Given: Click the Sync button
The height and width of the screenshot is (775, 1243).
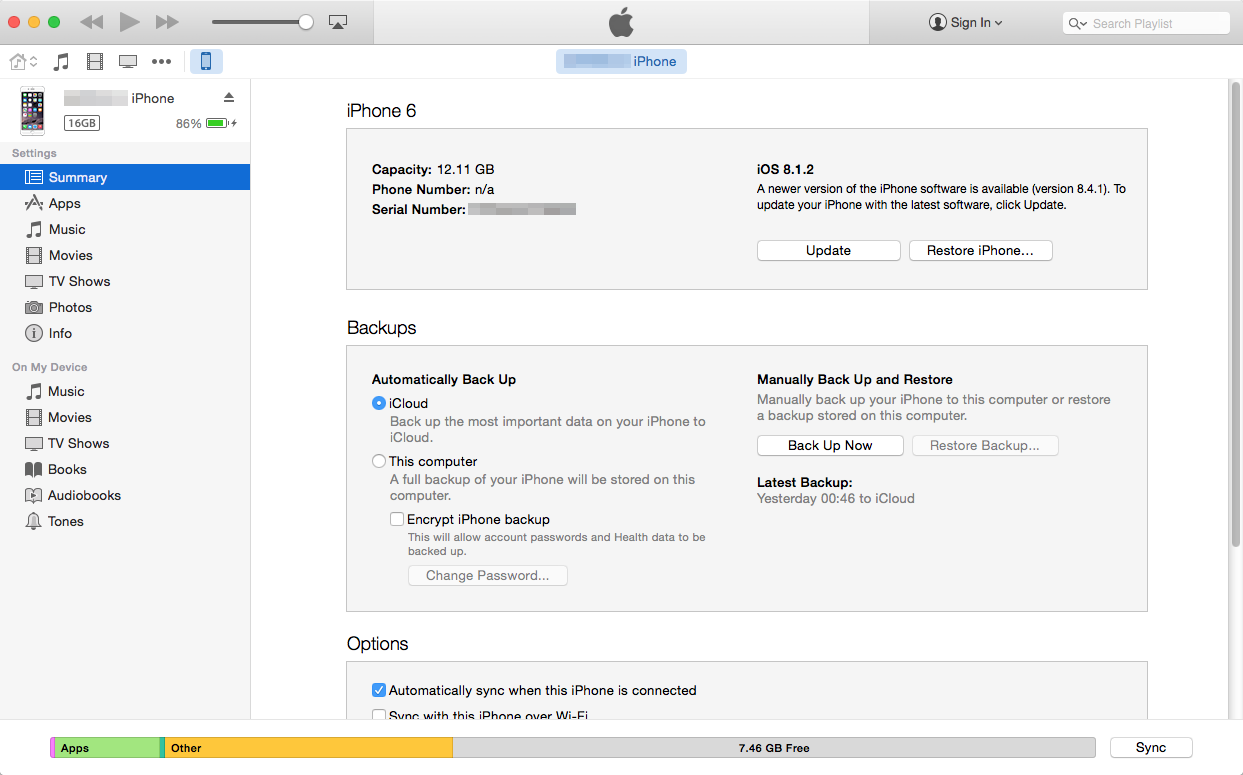Looking at the screenshot, I should (1151, 748).
